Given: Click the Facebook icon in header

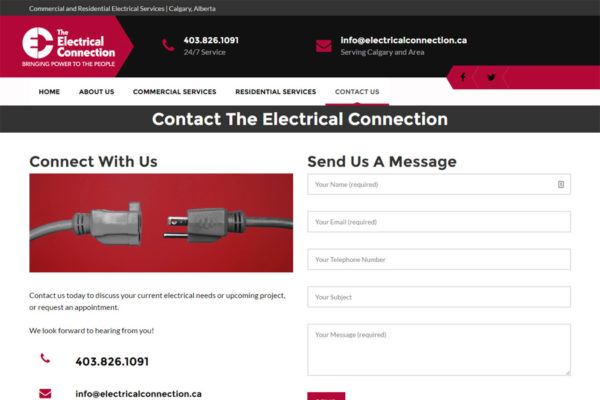Looking at the screenshot, I should (x=463, y=77).
